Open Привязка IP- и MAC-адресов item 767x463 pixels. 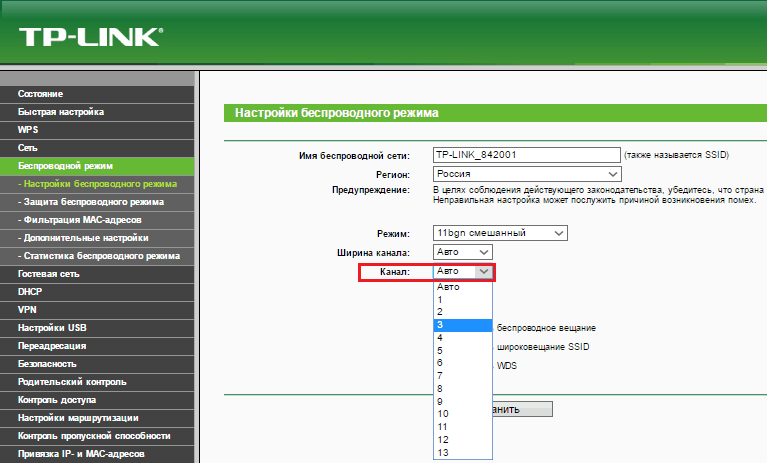point(97,454)
